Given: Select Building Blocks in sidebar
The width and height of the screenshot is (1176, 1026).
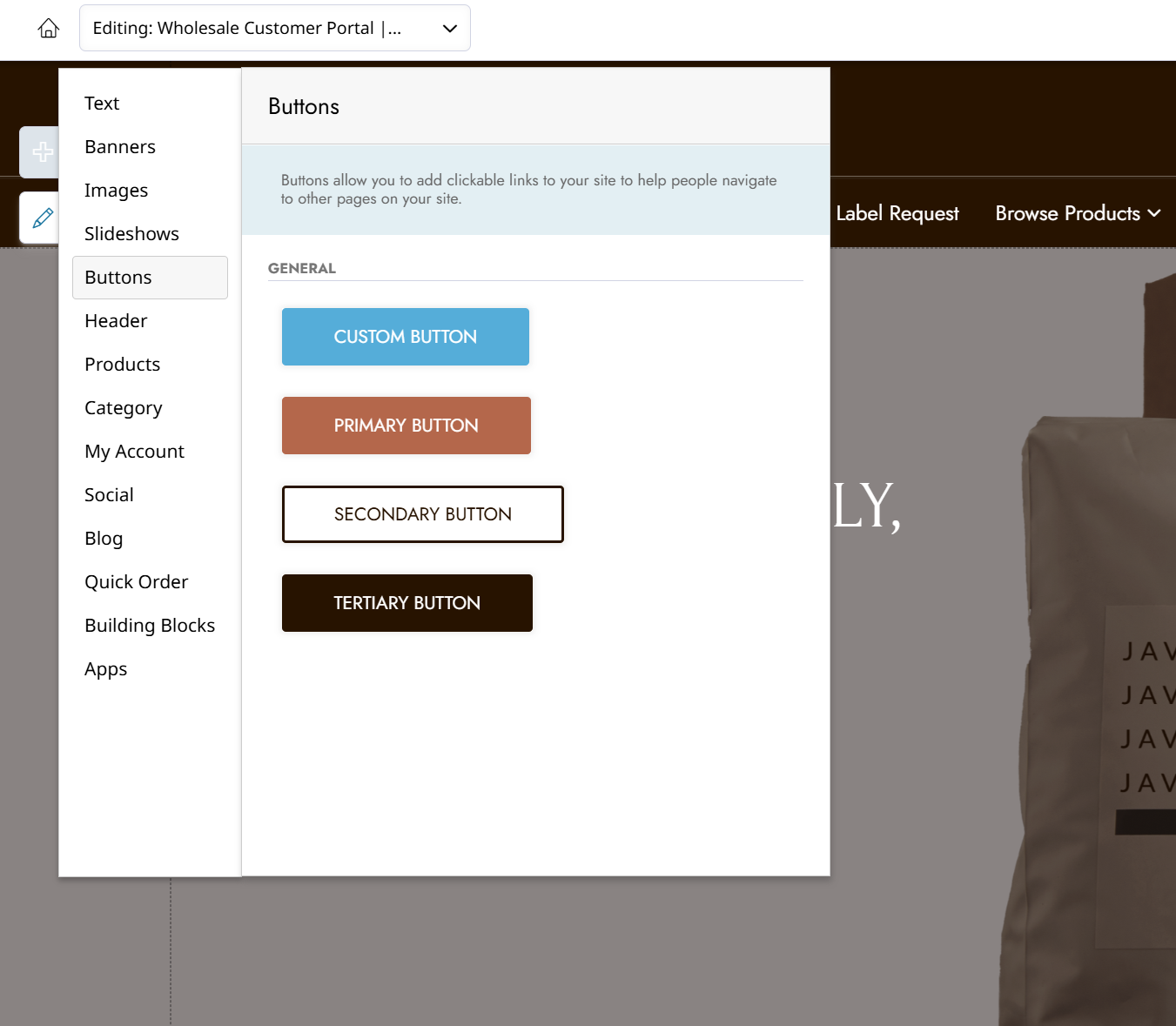Looking at the screenshot, I should [x=150, y=626].
